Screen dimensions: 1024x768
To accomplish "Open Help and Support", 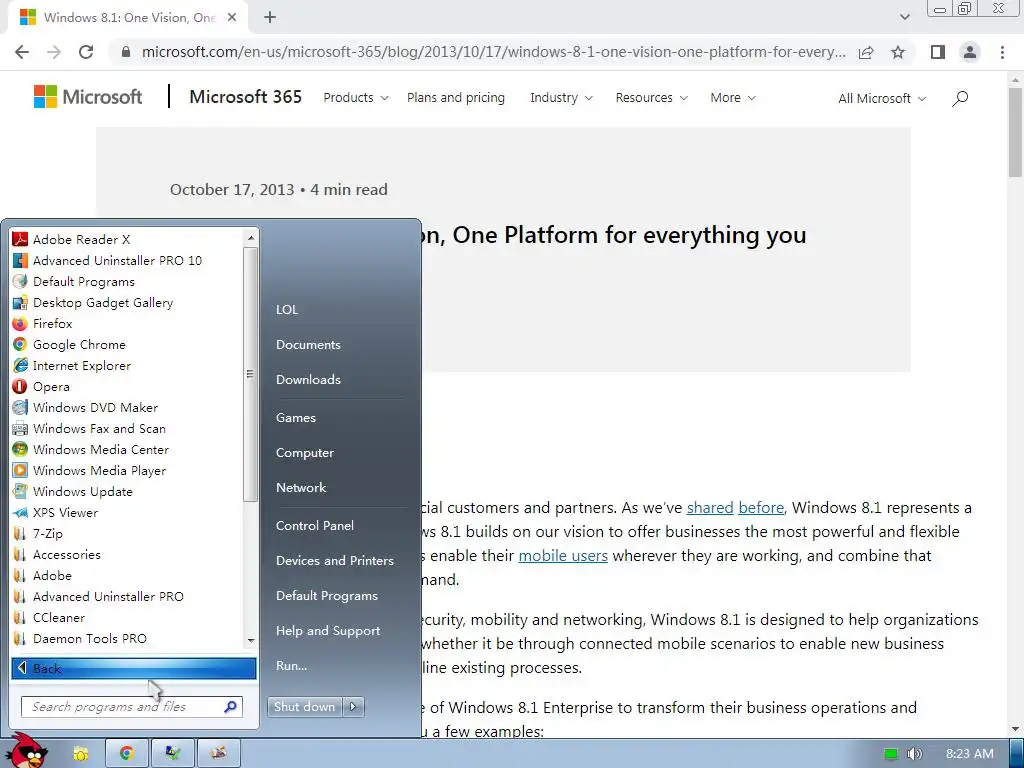I will [x=328, y=631].
